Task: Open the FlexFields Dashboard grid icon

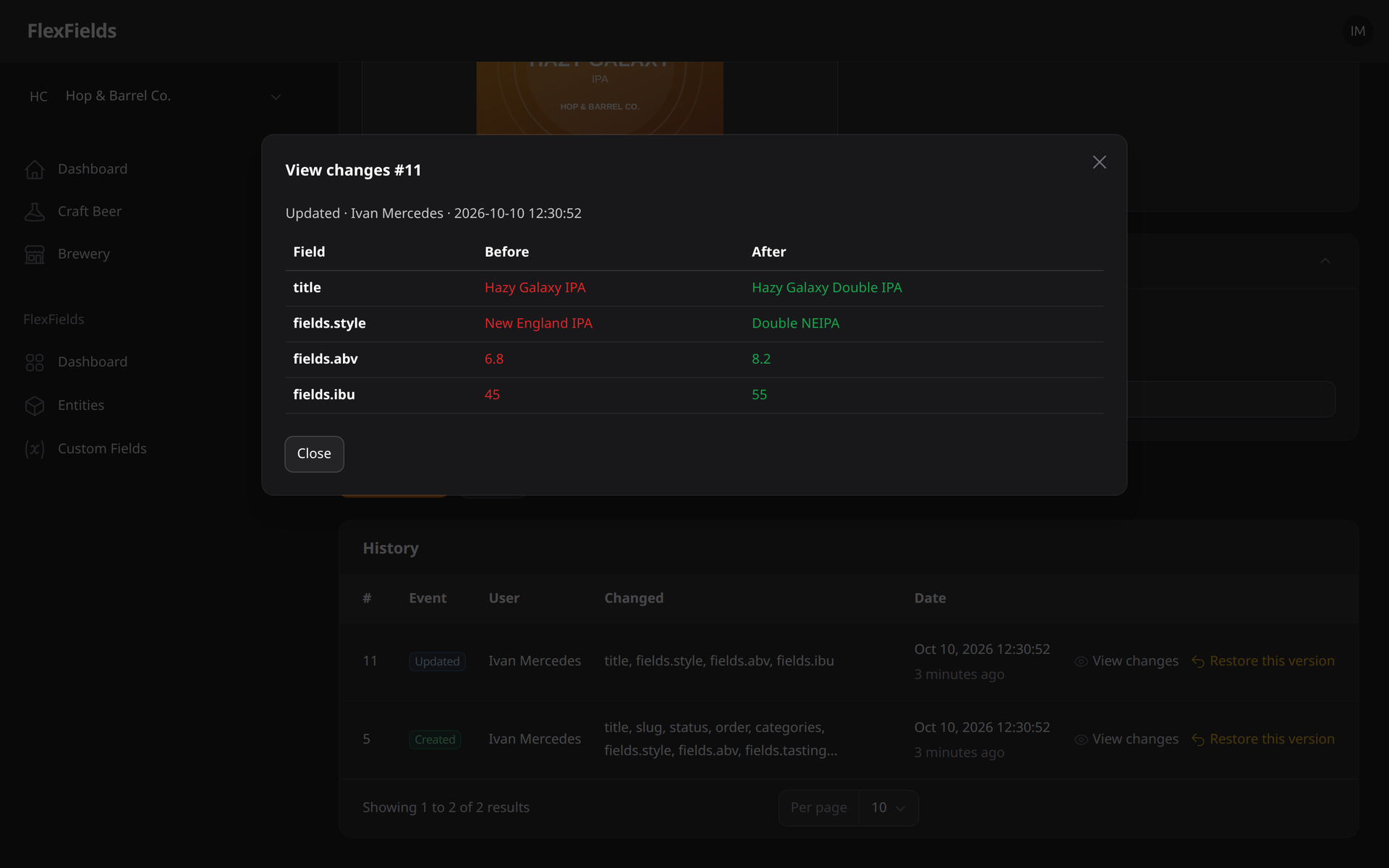Action: (x=35, y=362)
